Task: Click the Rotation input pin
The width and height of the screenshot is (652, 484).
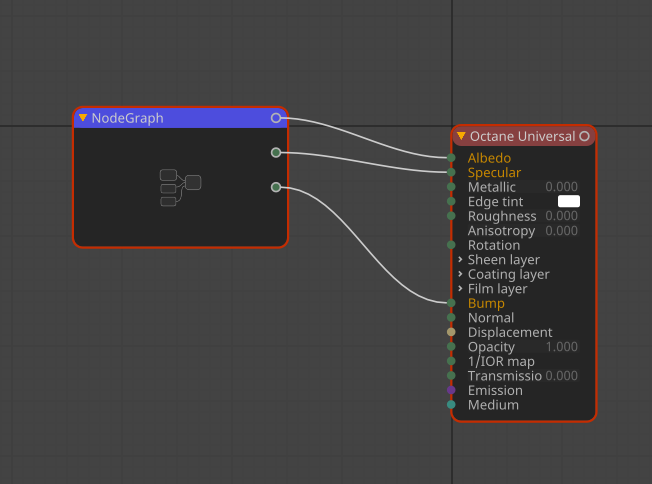Action: [451, 245]
